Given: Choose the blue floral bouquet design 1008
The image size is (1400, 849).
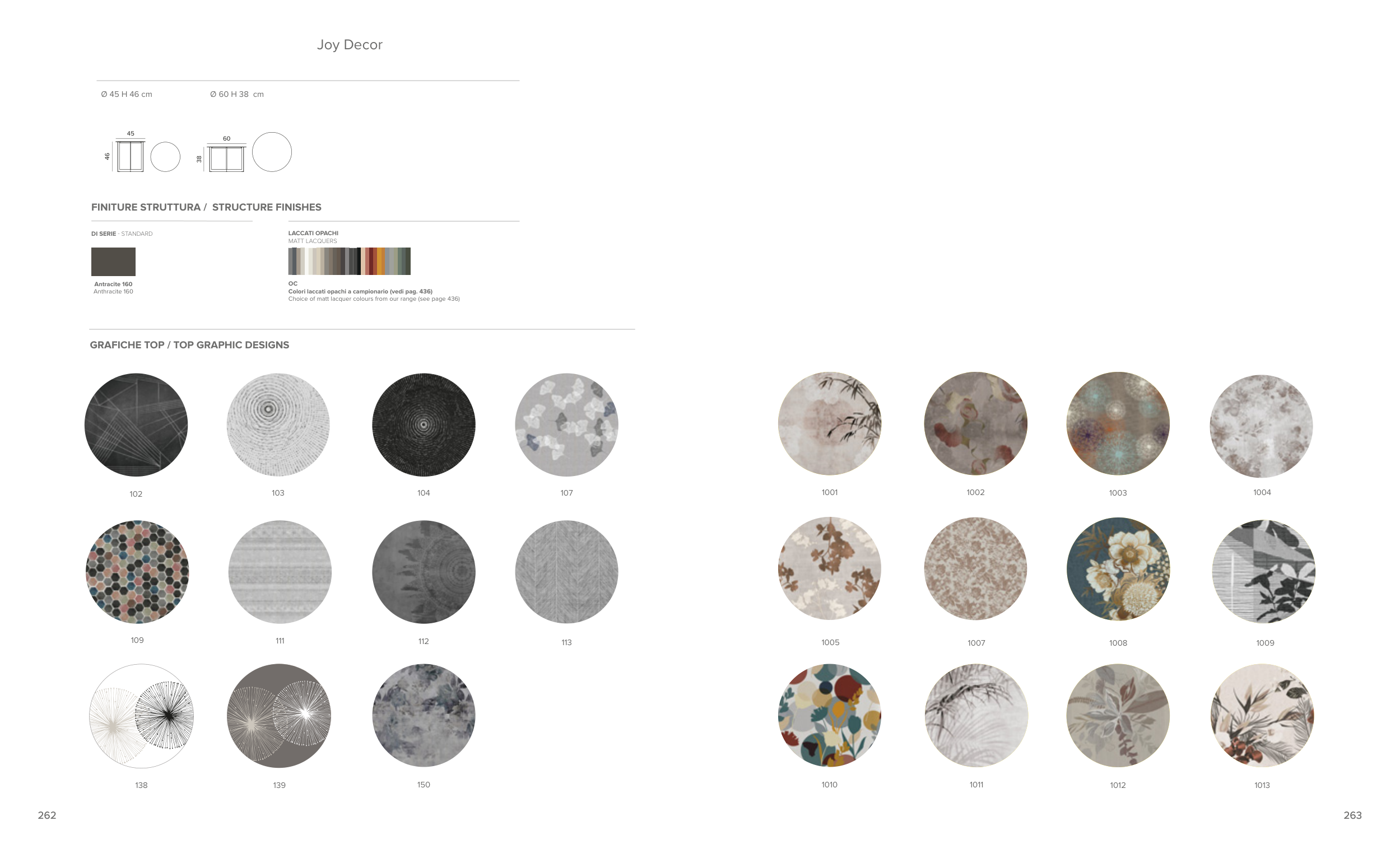Looking at the screenshot, I should [1118, 568].
